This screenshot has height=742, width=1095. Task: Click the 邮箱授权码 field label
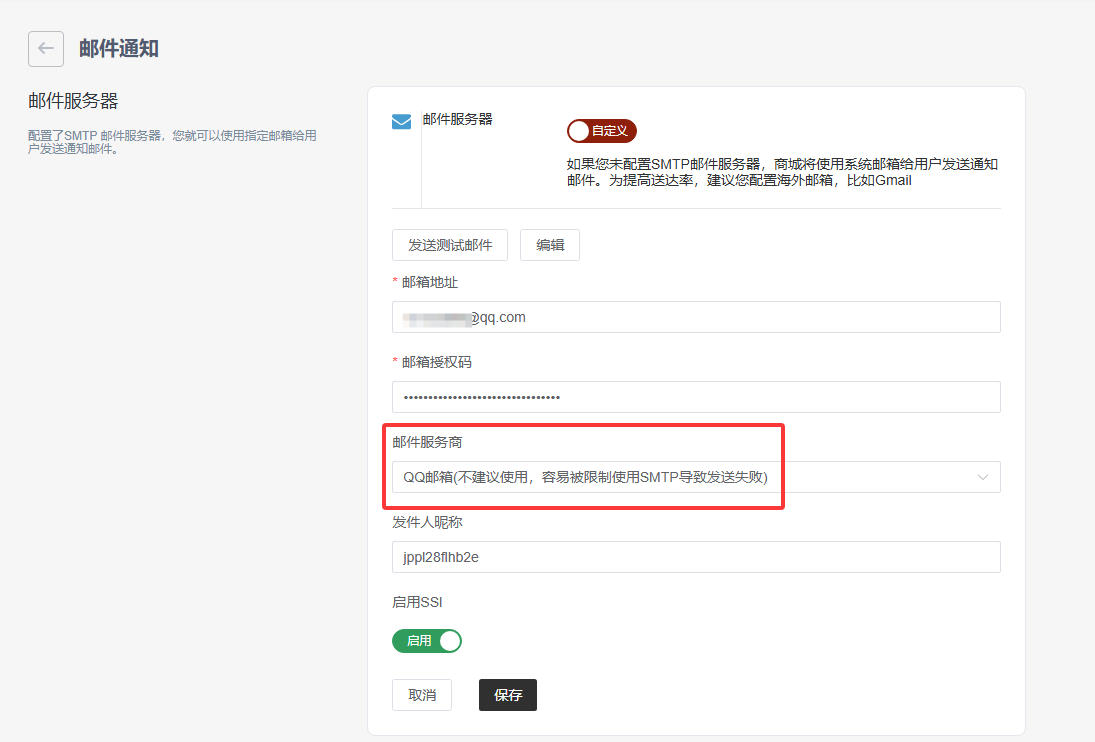pos(436,362)
